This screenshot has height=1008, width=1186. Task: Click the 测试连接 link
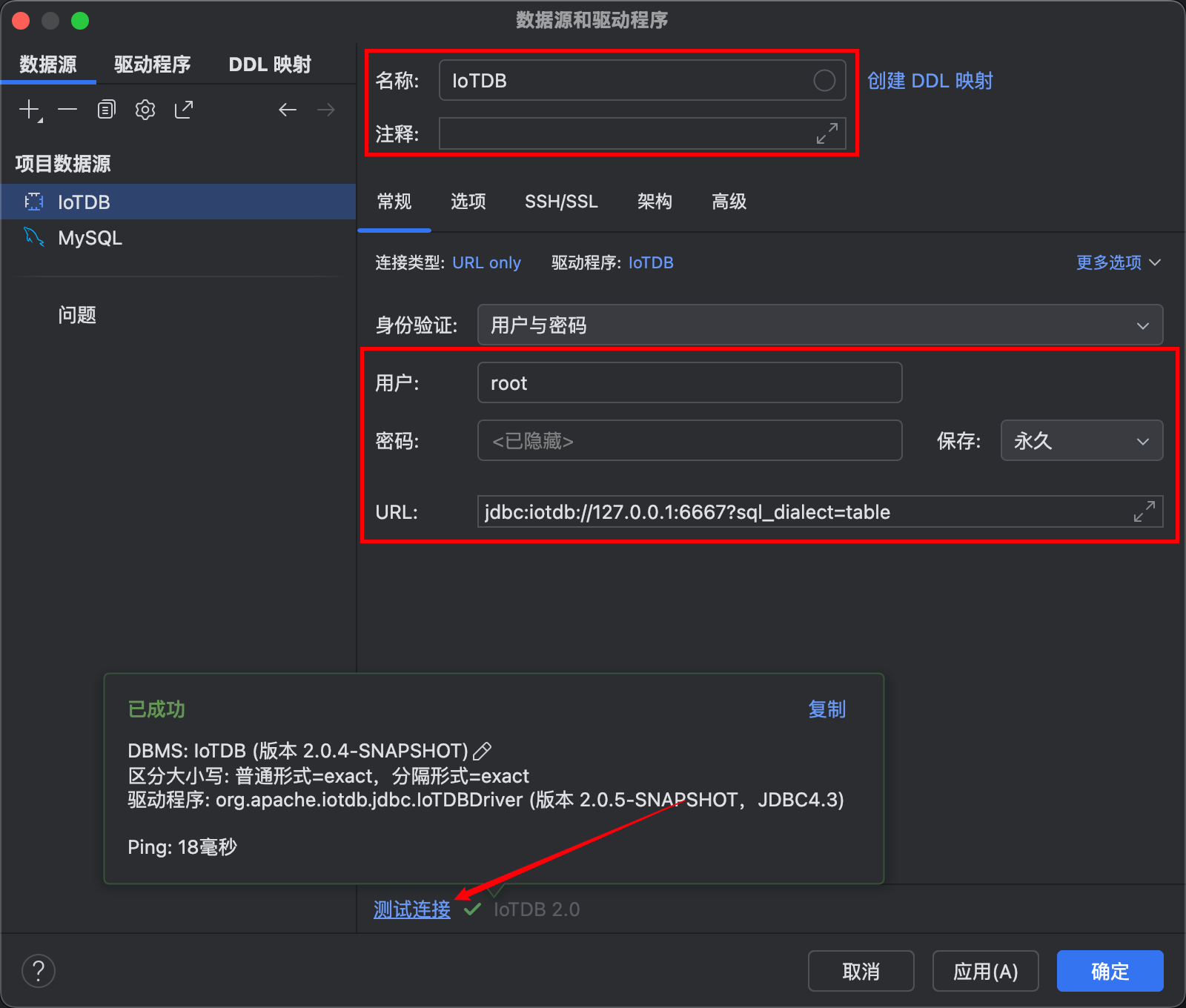[x=412, y=909]
